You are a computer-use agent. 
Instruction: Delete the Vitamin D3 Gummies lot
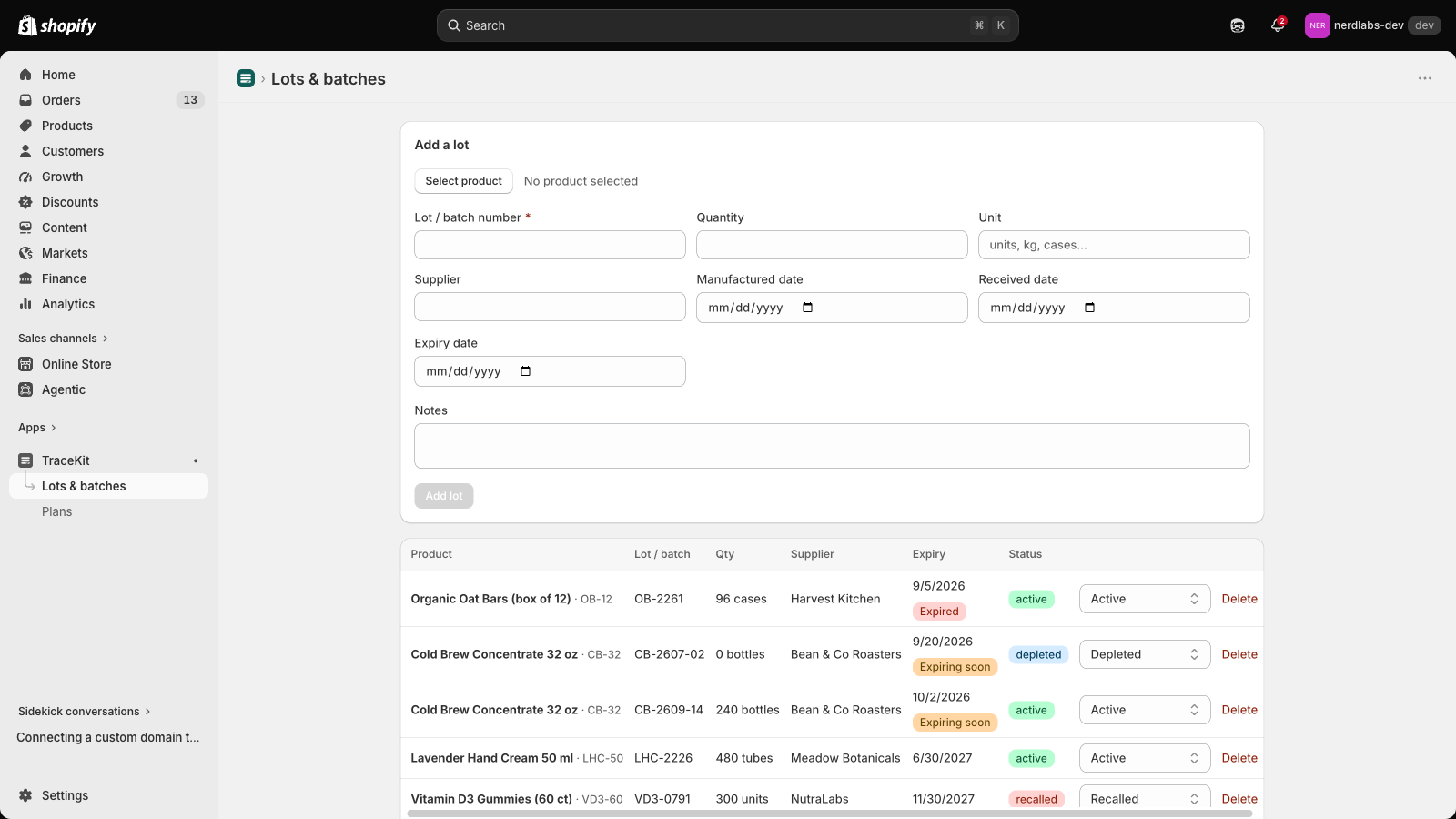point(1239,799)
